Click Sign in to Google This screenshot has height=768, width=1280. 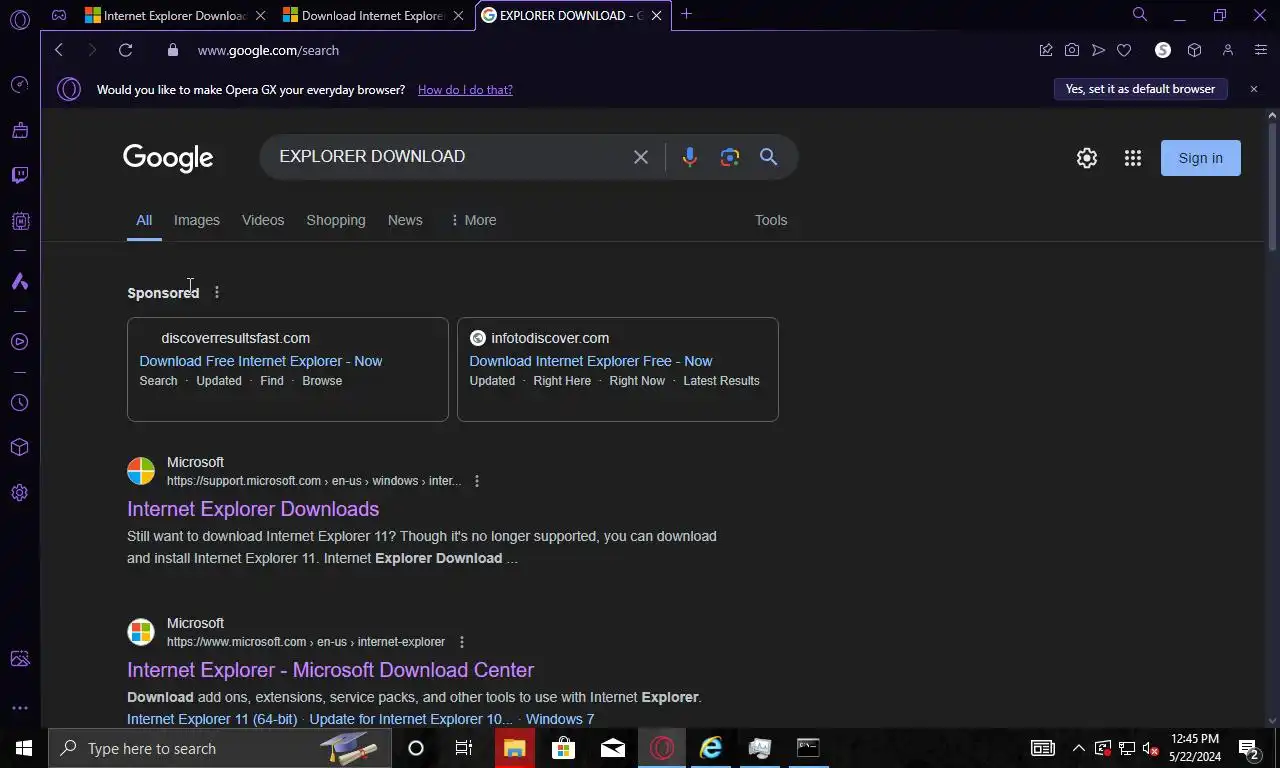click(x=1200, y=158)
